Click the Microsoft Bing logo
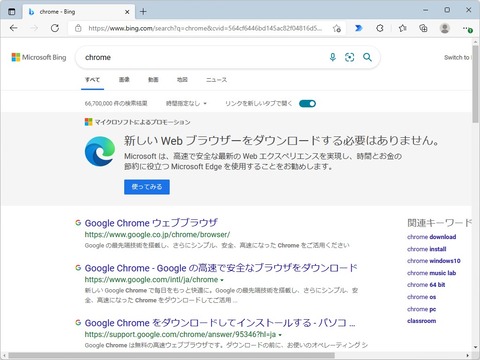This screenshot has width=480, height=360. pos(39,57)
